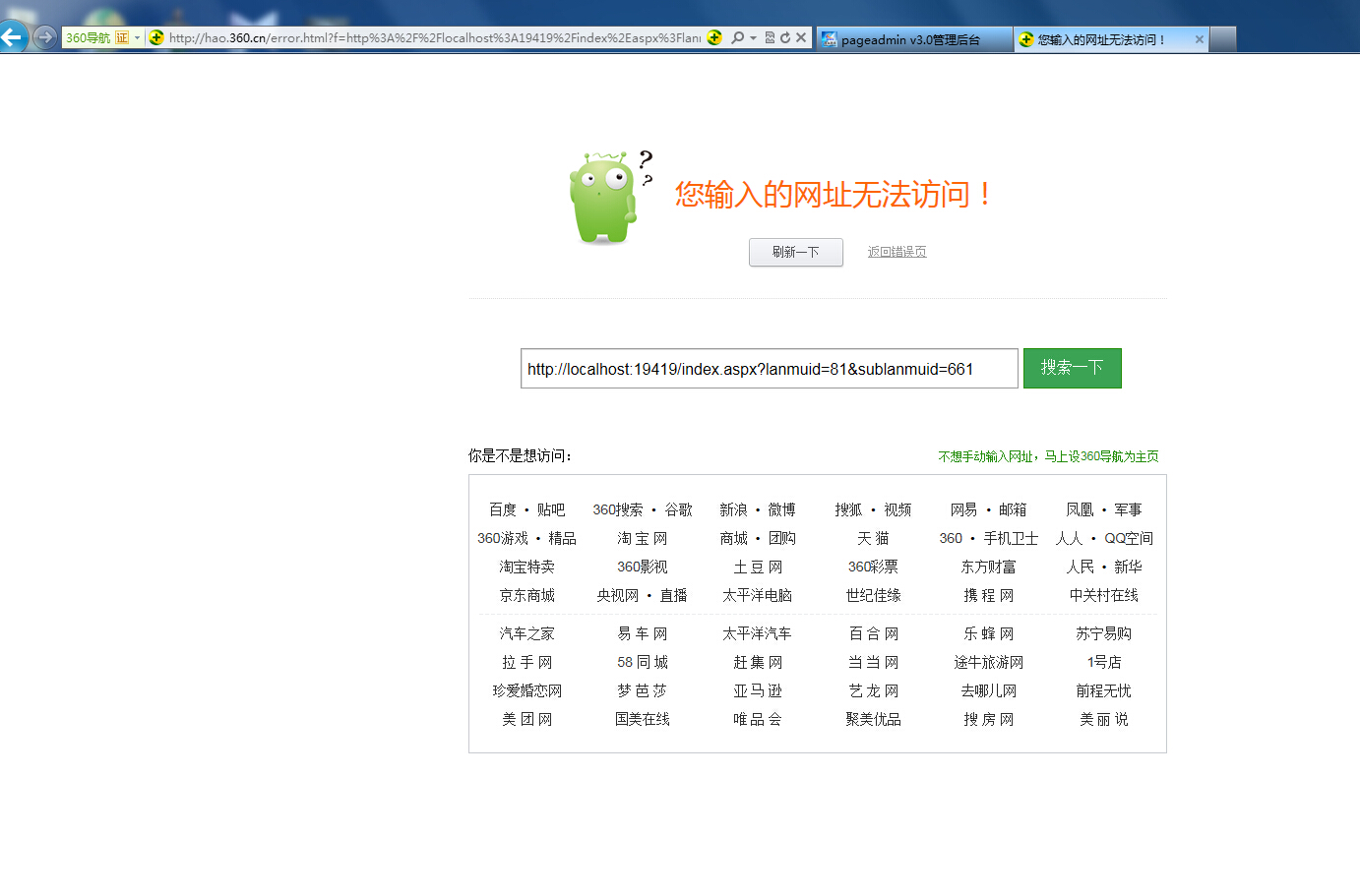Screen dimensions: 1360x896
Task: Switch to the pageadmin v3.0管理后台 tab
Action: pos(911,39)
